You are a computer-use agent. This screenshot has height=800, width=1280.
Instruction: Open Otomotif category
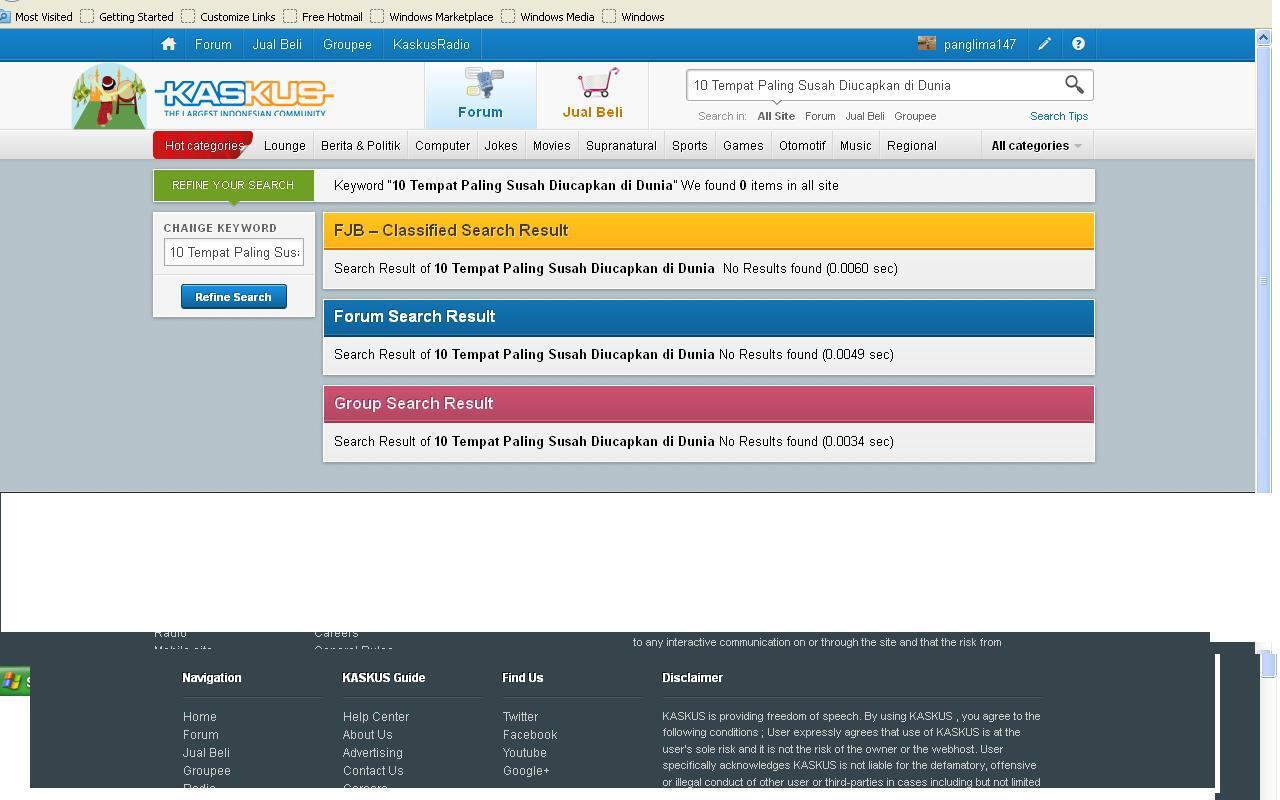802,145
